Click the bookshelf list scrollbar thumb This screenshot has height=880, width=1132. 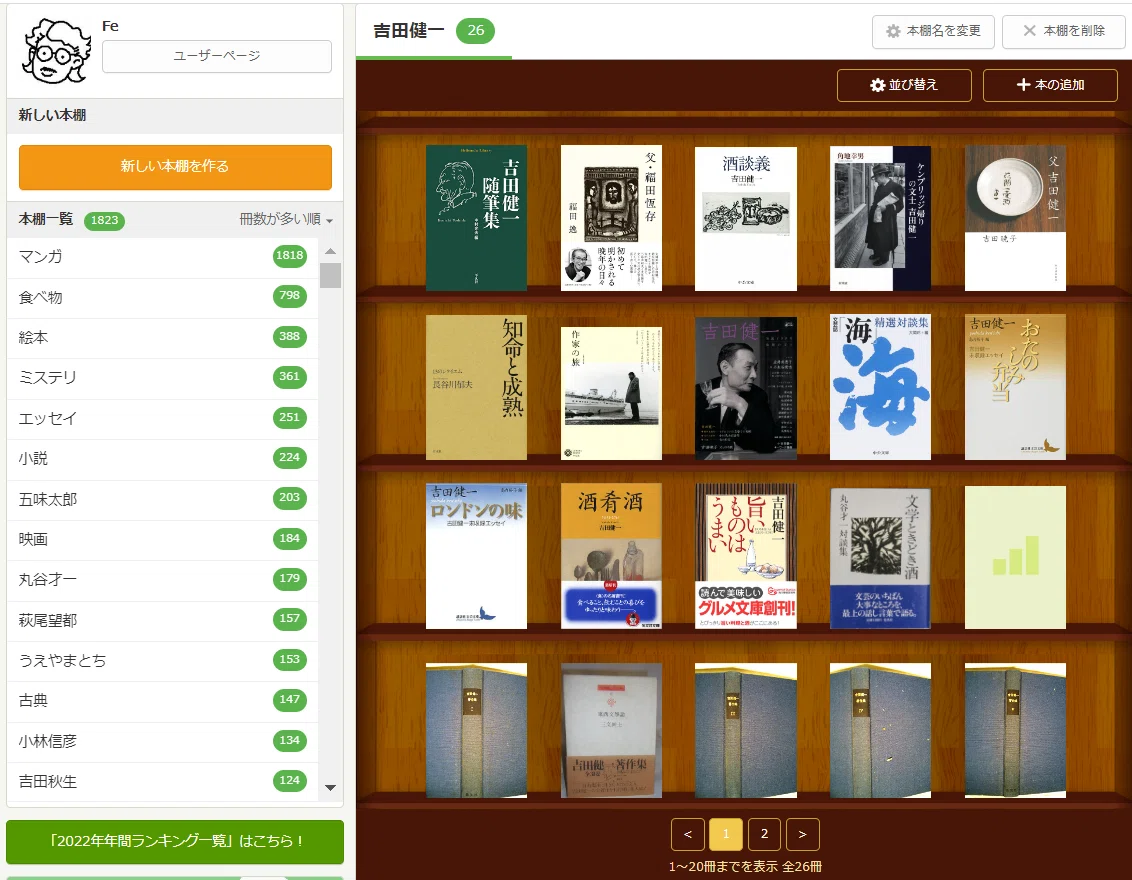pyautogui.click(x=331, y=275)
